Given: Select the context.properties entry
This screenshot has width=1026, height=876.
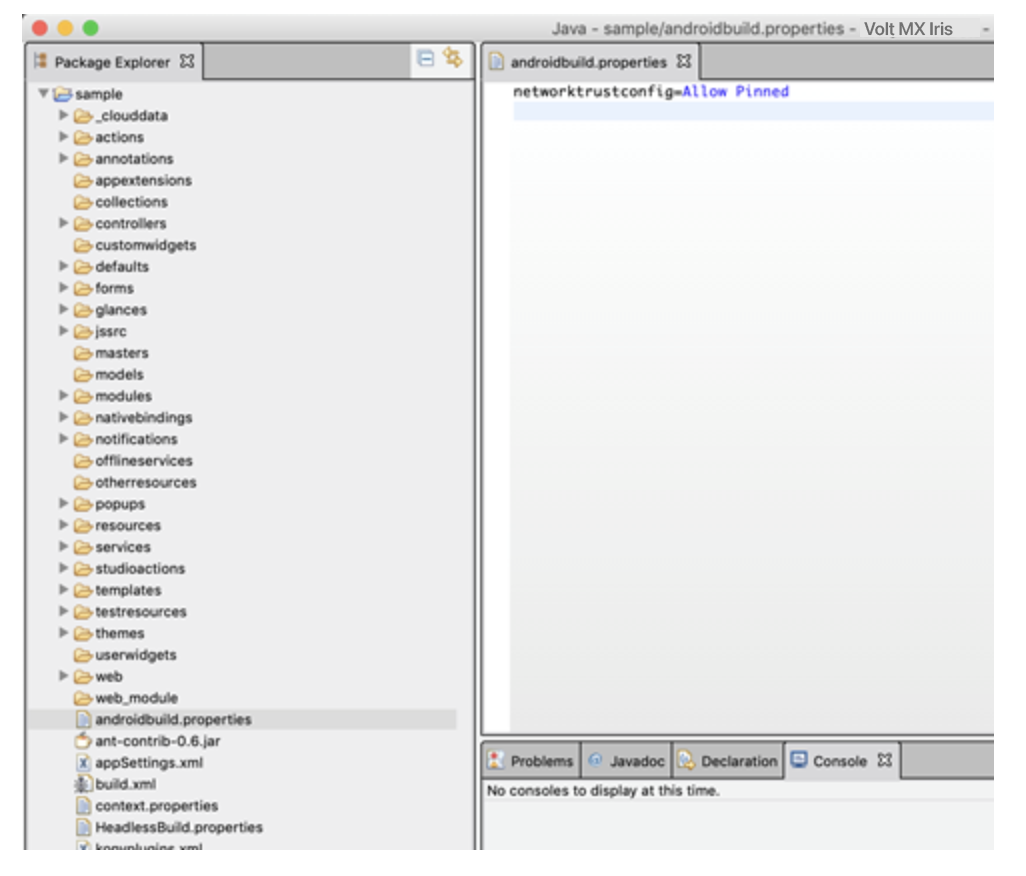Looking at the screenshot, I should [156, 806].
